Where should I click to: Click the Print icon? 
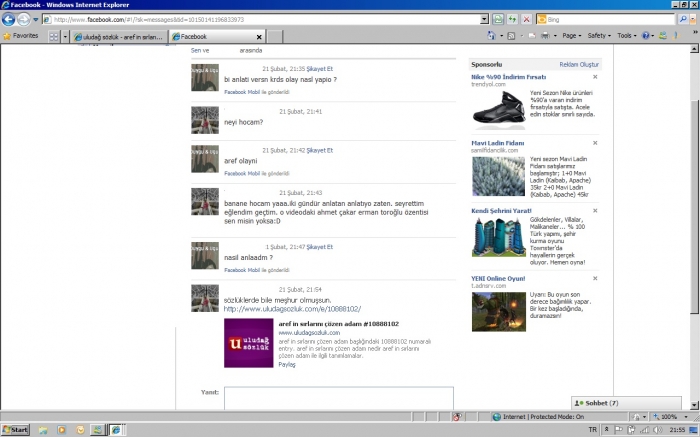click(545, 36)
